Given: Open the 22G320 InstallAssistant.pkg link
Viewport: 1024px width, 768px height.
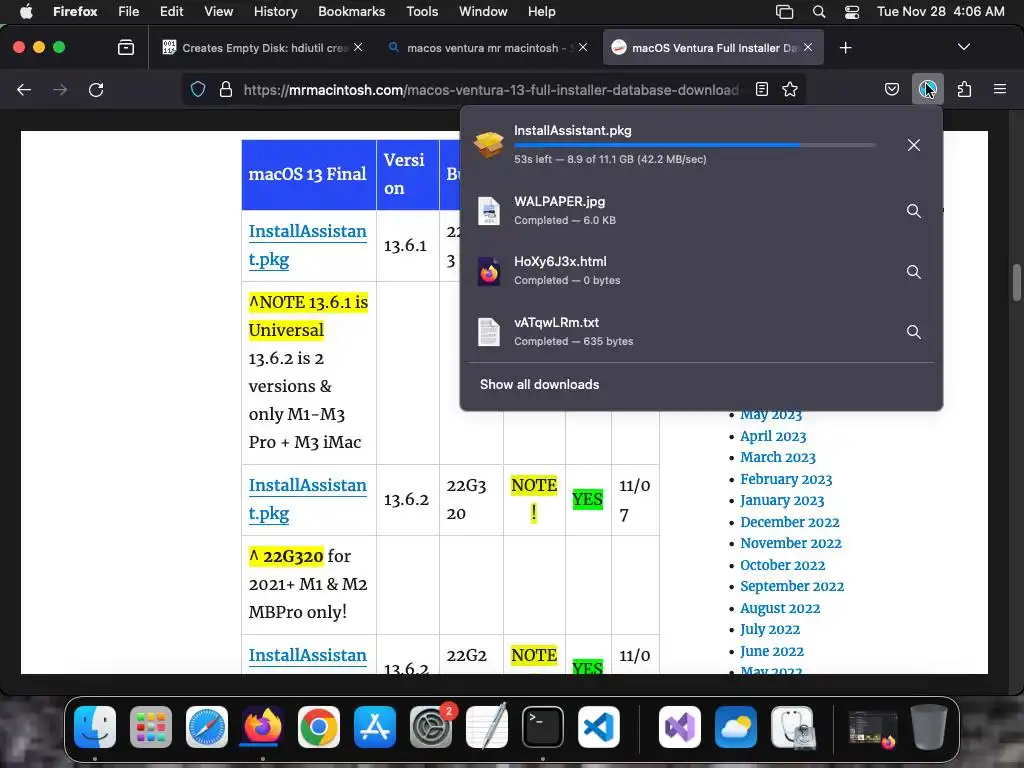Looking at the screenshot, I should point(307,500).
